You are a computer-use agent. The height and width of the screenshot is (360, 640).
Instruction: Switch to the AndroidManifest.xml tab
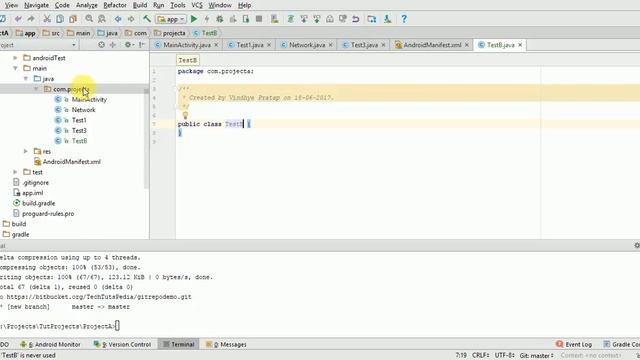[x=432, y=45]
